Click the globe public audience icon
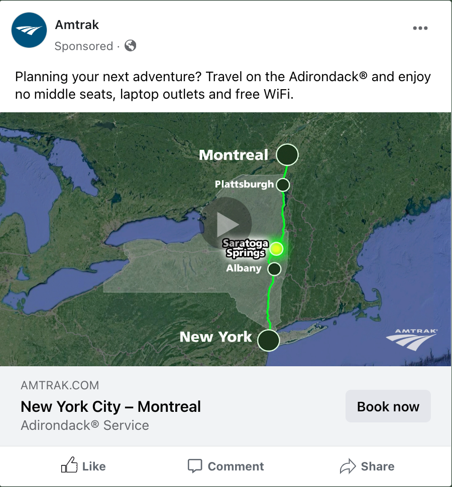The image size is (452, 487). (x=130, y=45)
